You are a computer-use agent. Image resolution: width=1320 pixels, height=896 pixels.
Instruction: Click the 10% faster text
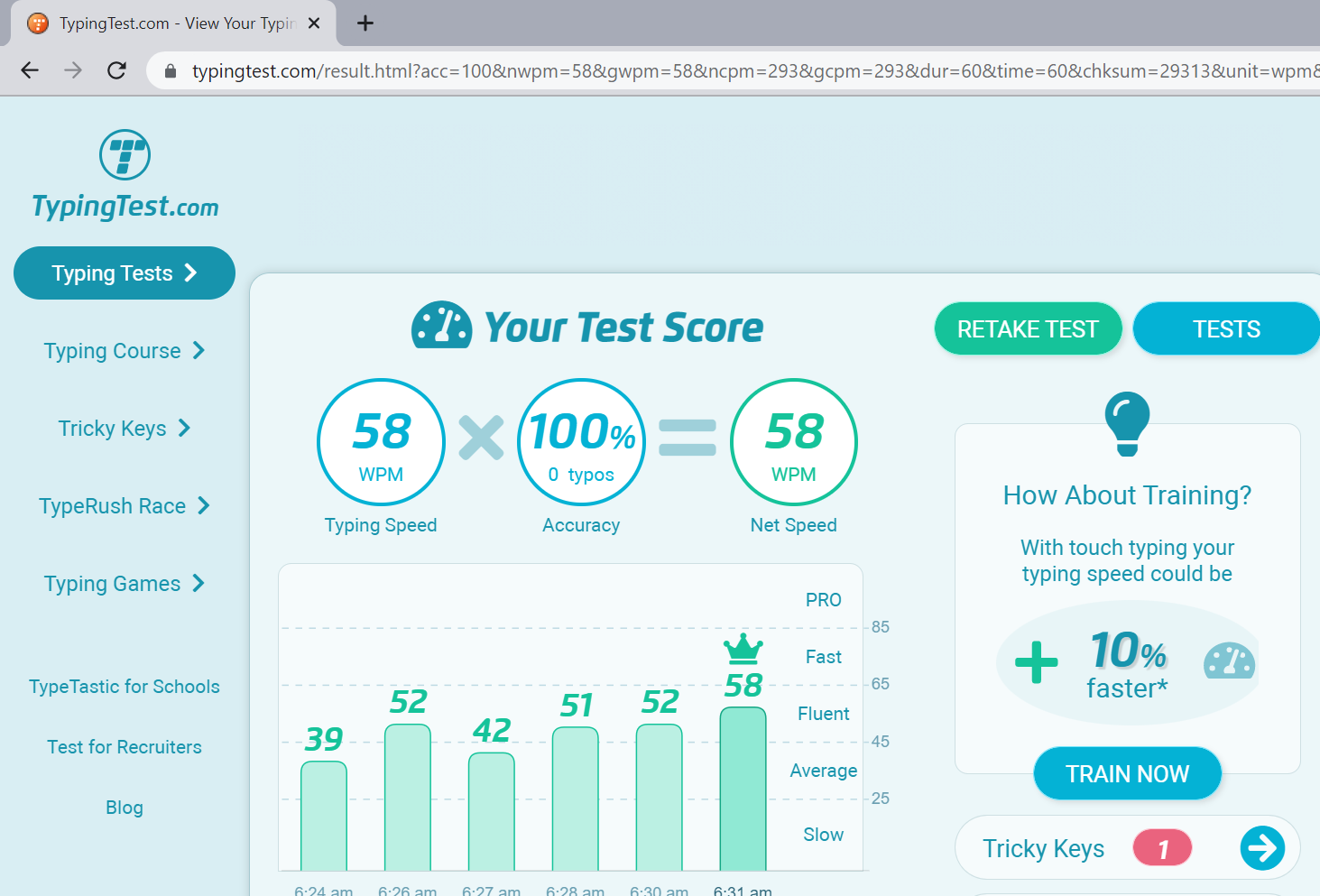point(1128,665)
